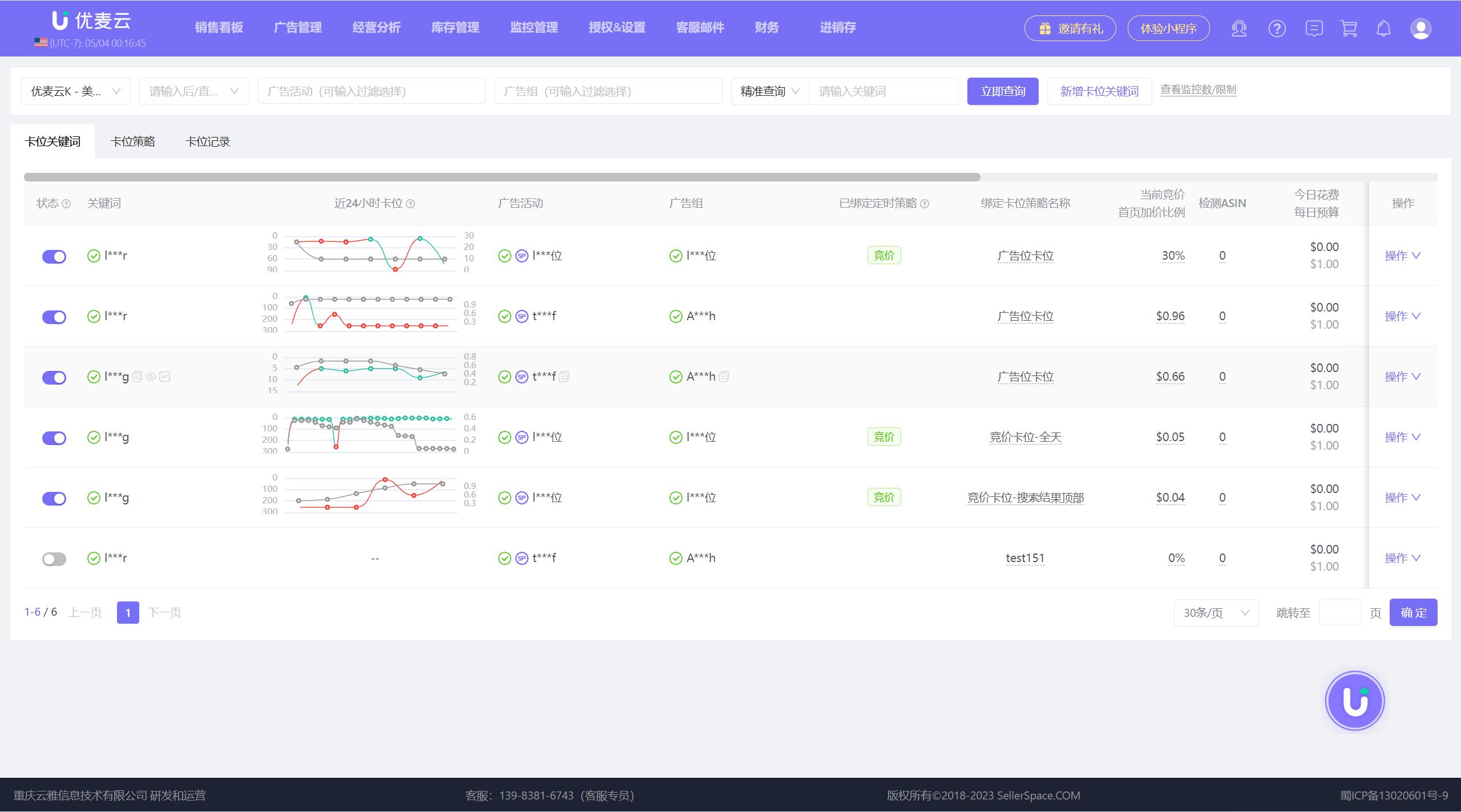Open the 精准查询 search mode dropdown

coord(769,91)
